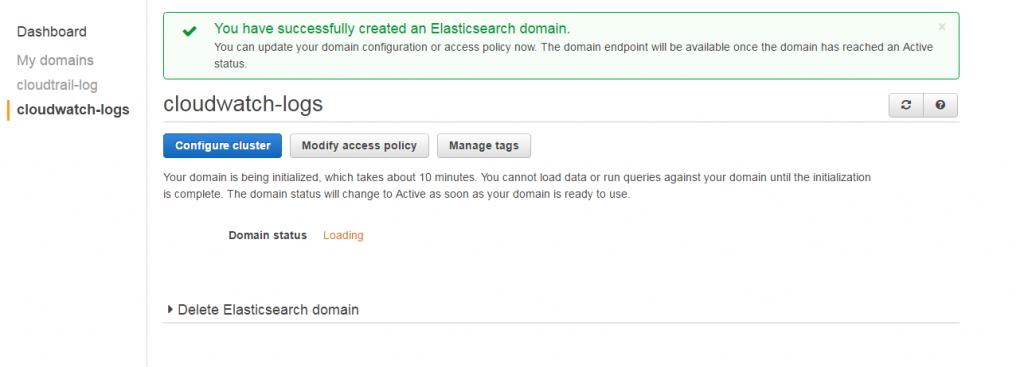The image size is (1024, 367).
Task: Click the Domain status label
Action: (x=268, y=235)
